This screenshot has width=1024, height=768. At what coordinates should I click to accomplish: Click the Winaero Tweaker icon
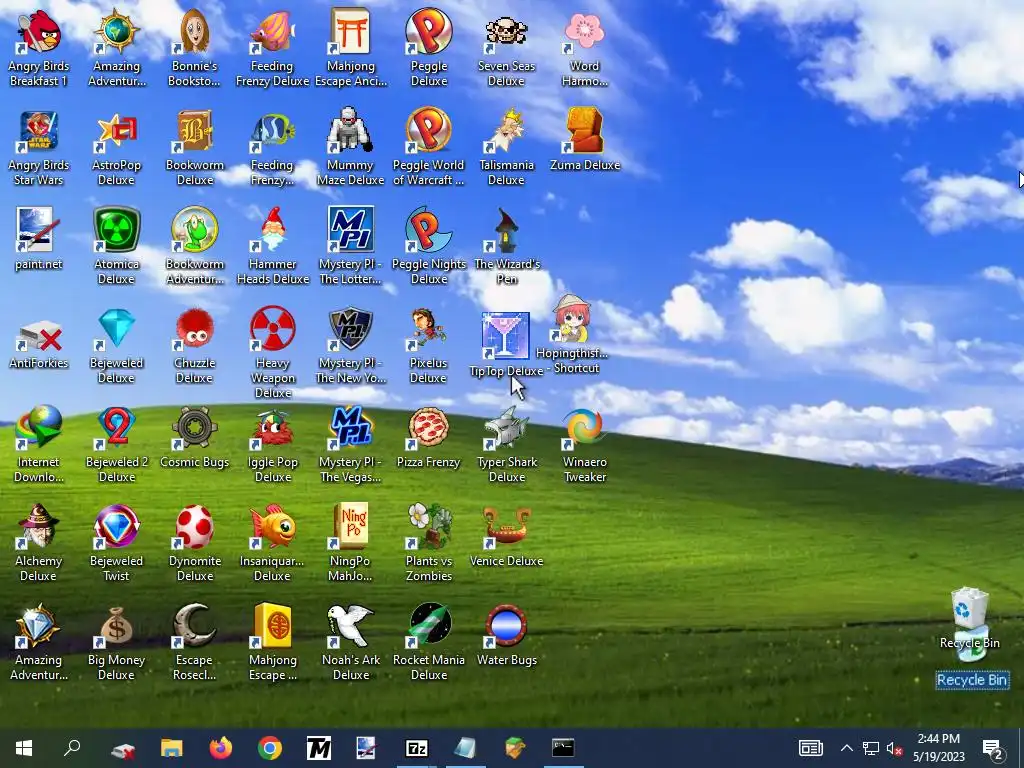pyautogui.click(x=584, y=428)
